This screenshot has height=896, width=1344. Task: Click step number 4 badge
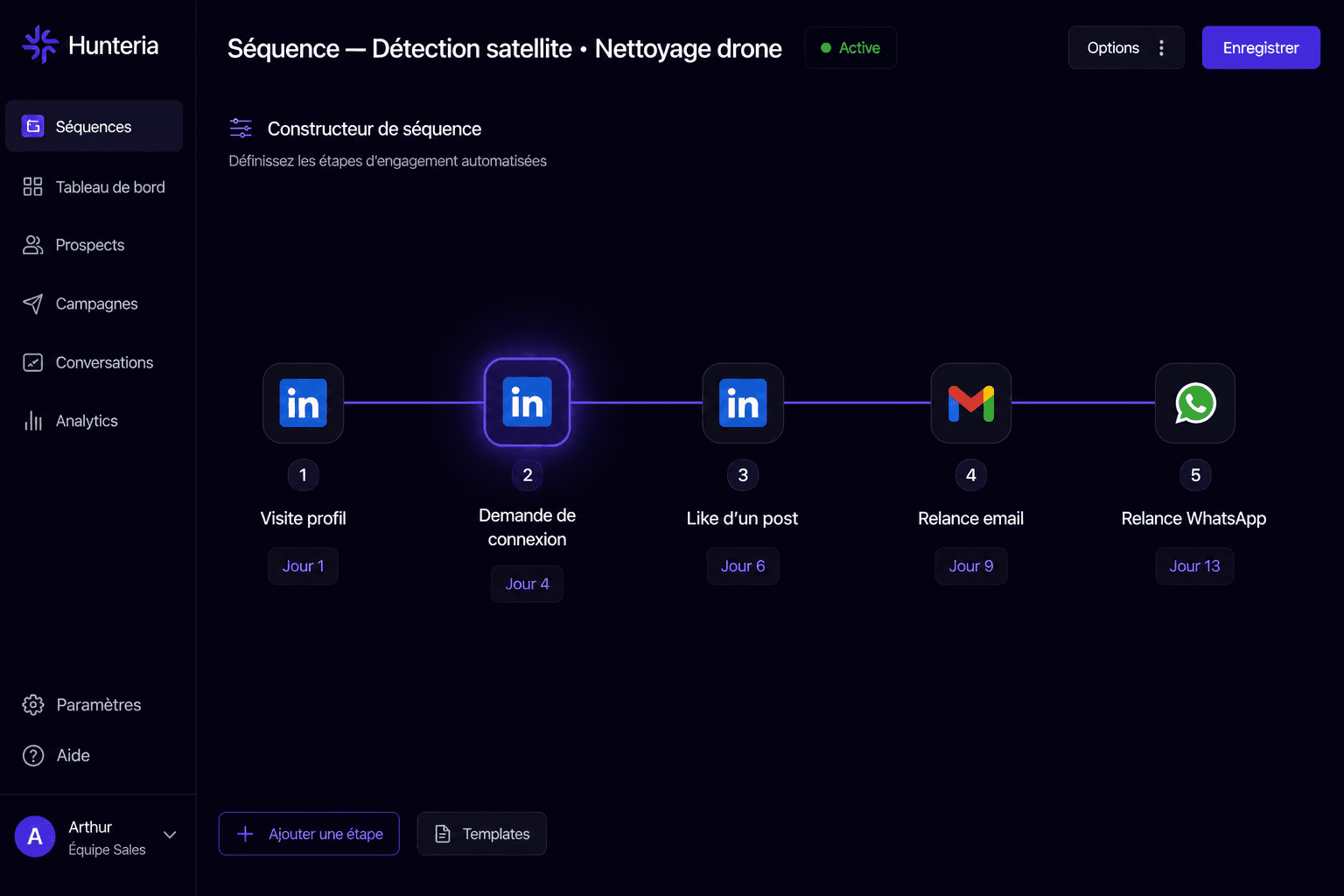coord(971,475)
